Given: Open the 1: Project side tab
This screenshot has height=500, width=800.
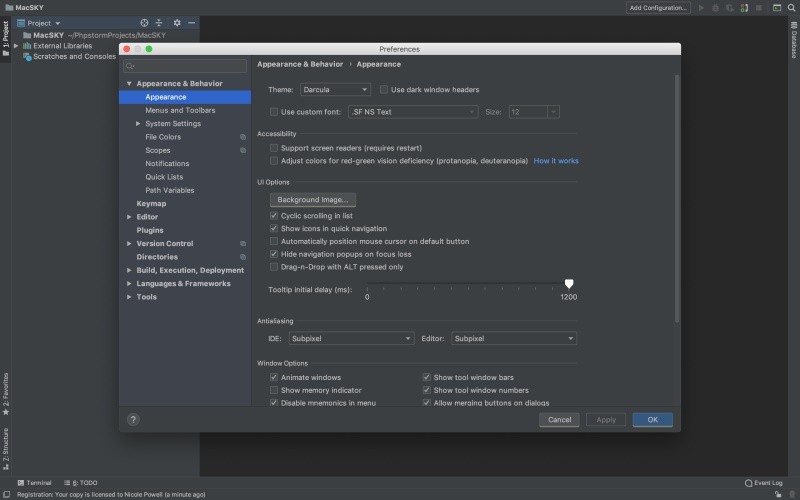Looking at the screenshot, I should (6, 39).
